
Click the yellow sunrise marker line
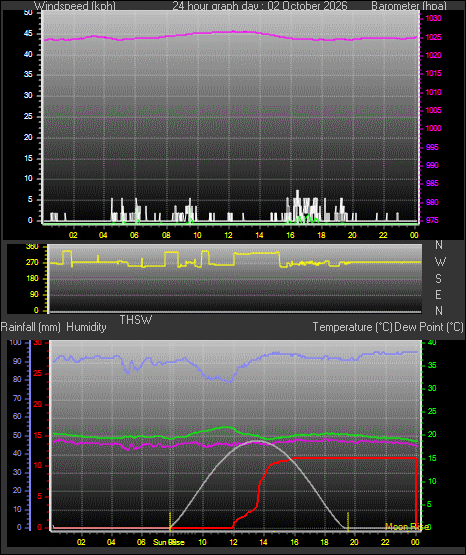click(x=171, y=521)
